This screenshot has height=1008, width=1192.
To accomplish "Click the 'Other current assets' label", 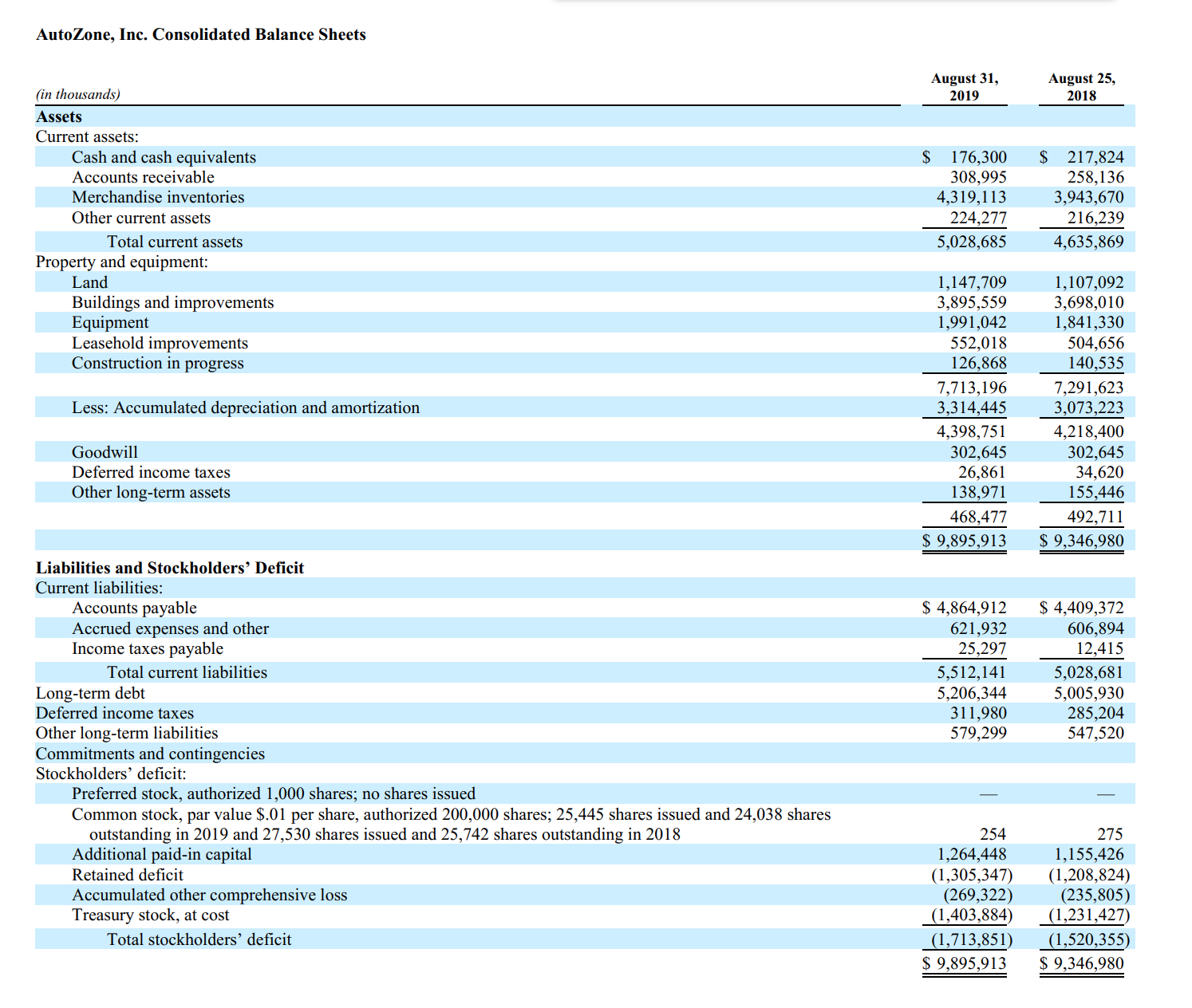I will tap(141, 218).
